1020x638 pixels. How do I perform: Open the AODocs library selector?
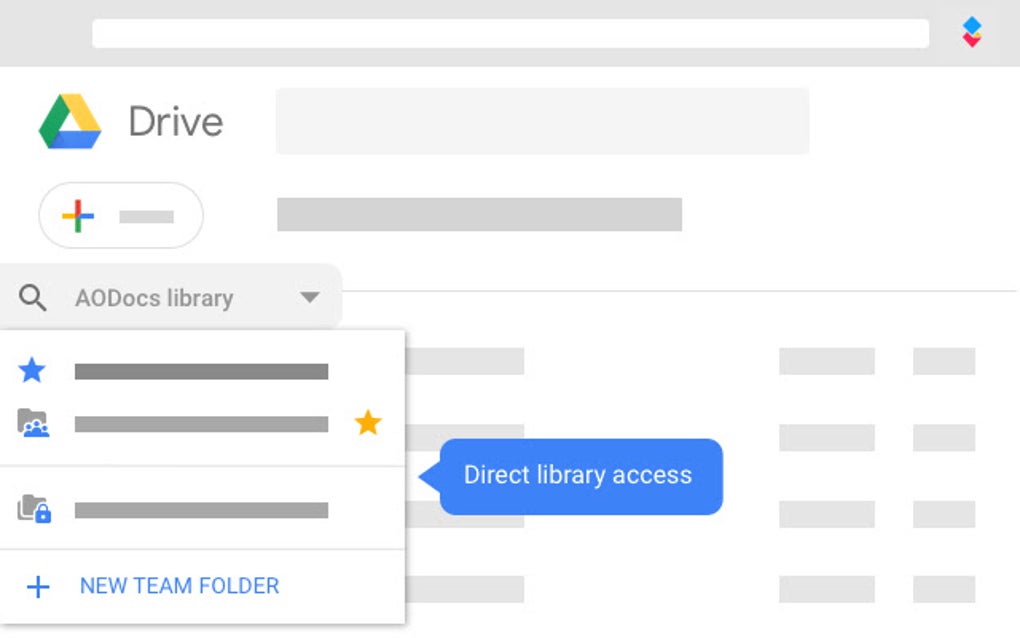[153, 297]
